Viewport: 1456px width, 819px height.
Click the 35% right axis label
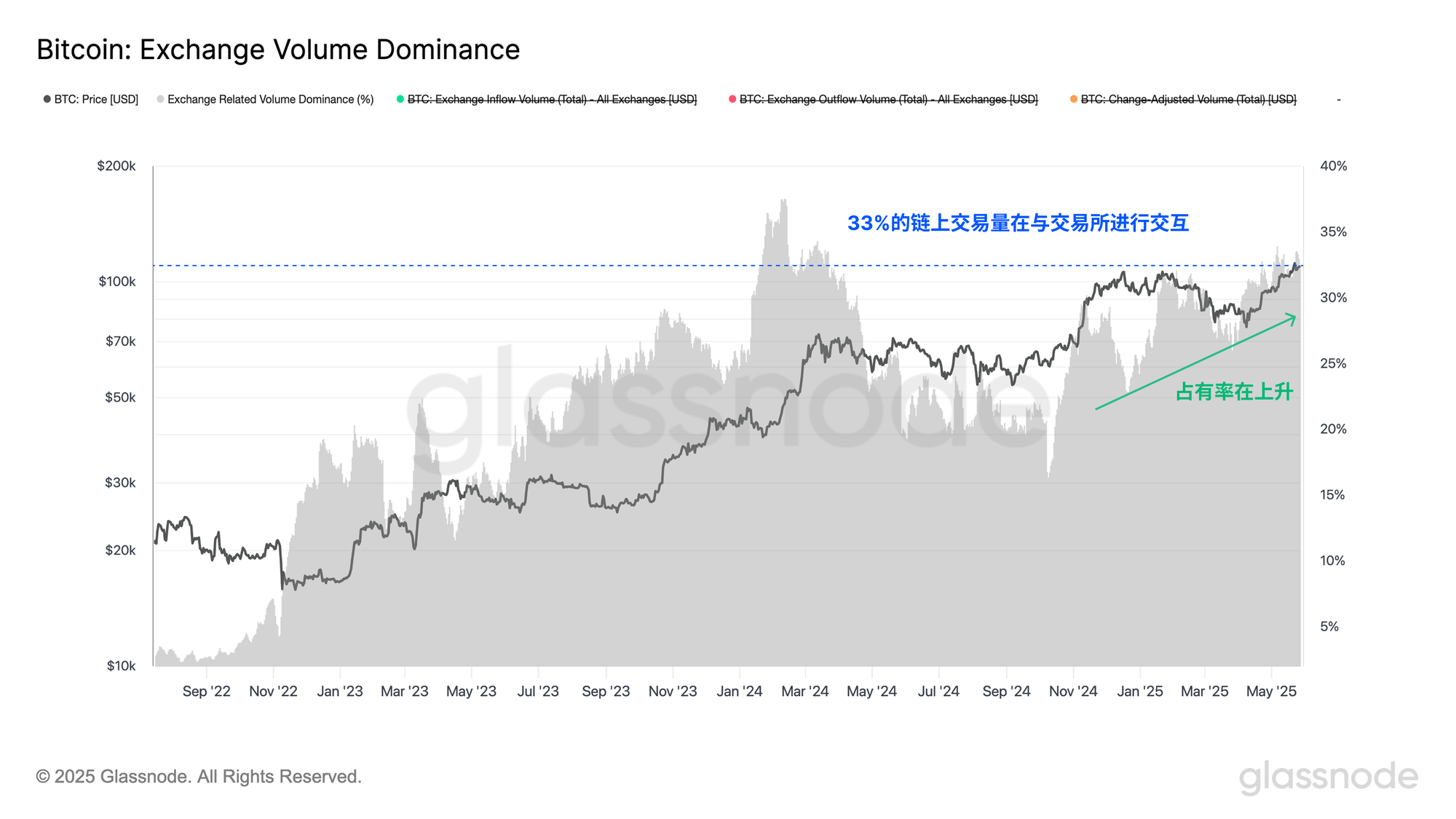[x=1333, y=232]
